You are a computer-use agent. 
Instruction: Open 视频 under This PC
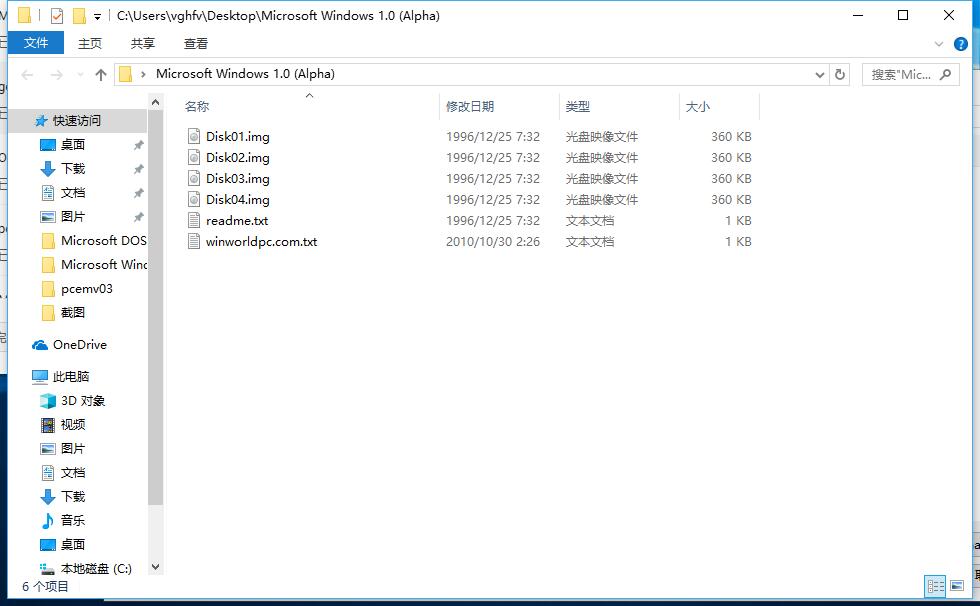73,425
